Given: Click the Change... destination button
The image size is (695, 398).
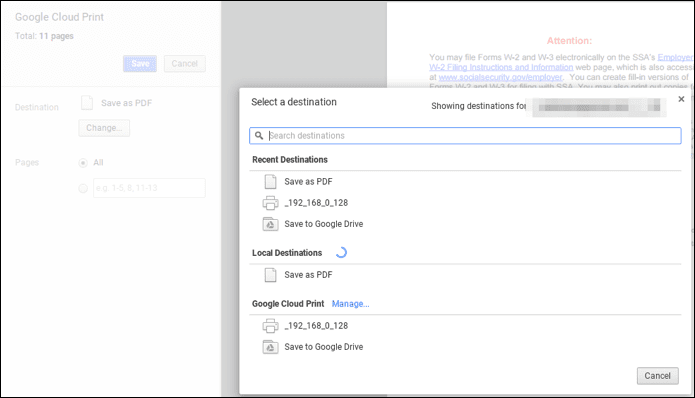Looking at the screenshot, I should click(104, 128).
